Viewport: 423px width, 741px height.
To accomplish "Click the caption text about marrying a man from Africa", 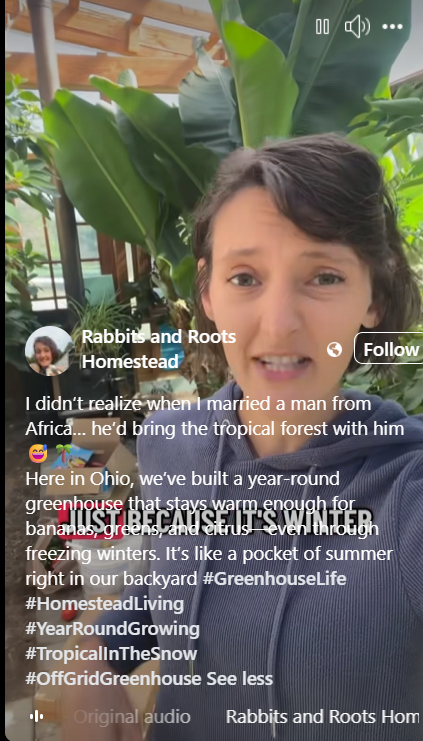I will tap(215, 416).
